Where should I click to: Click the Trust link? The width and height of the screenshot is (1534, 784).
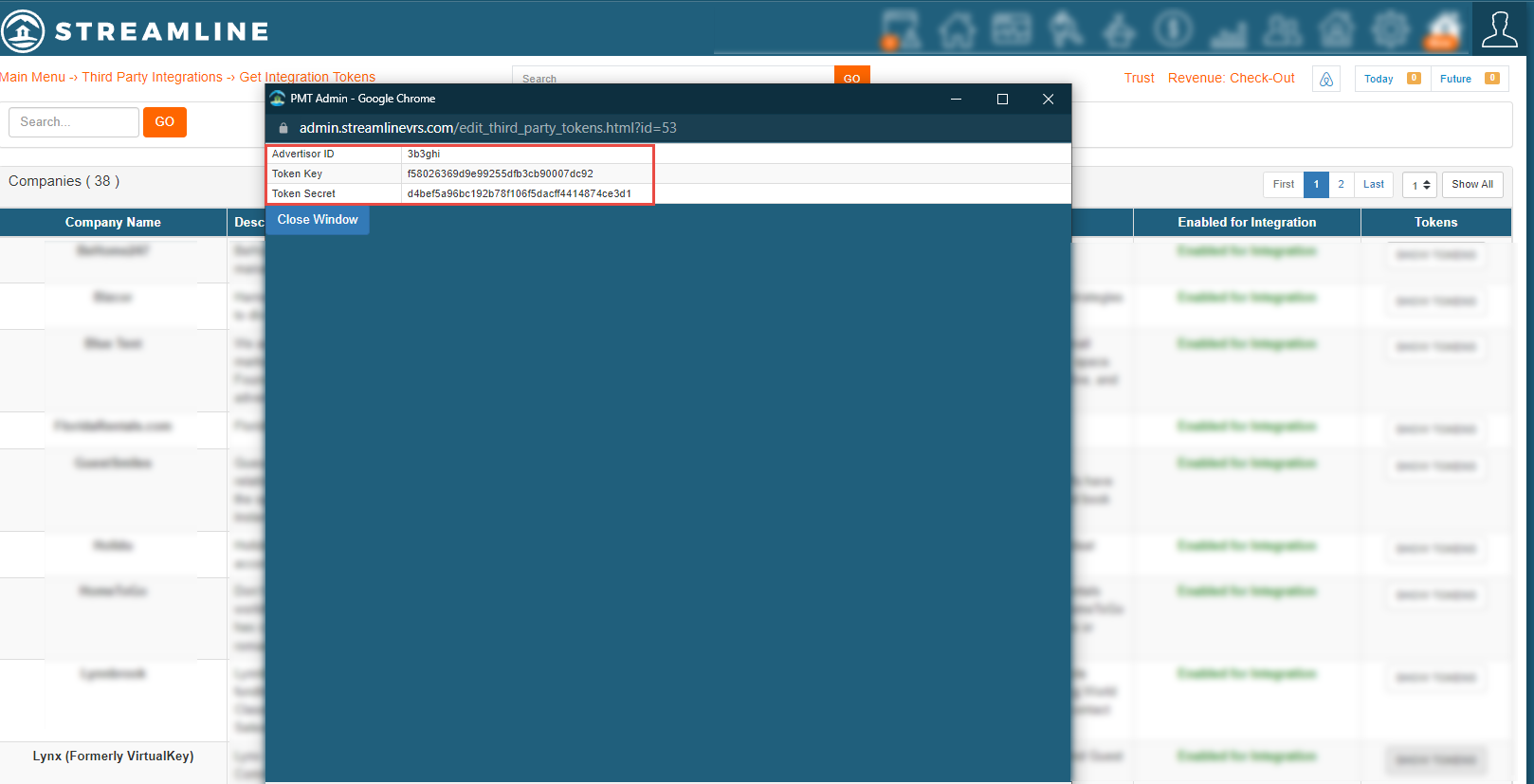click(x=1140, y=79)
